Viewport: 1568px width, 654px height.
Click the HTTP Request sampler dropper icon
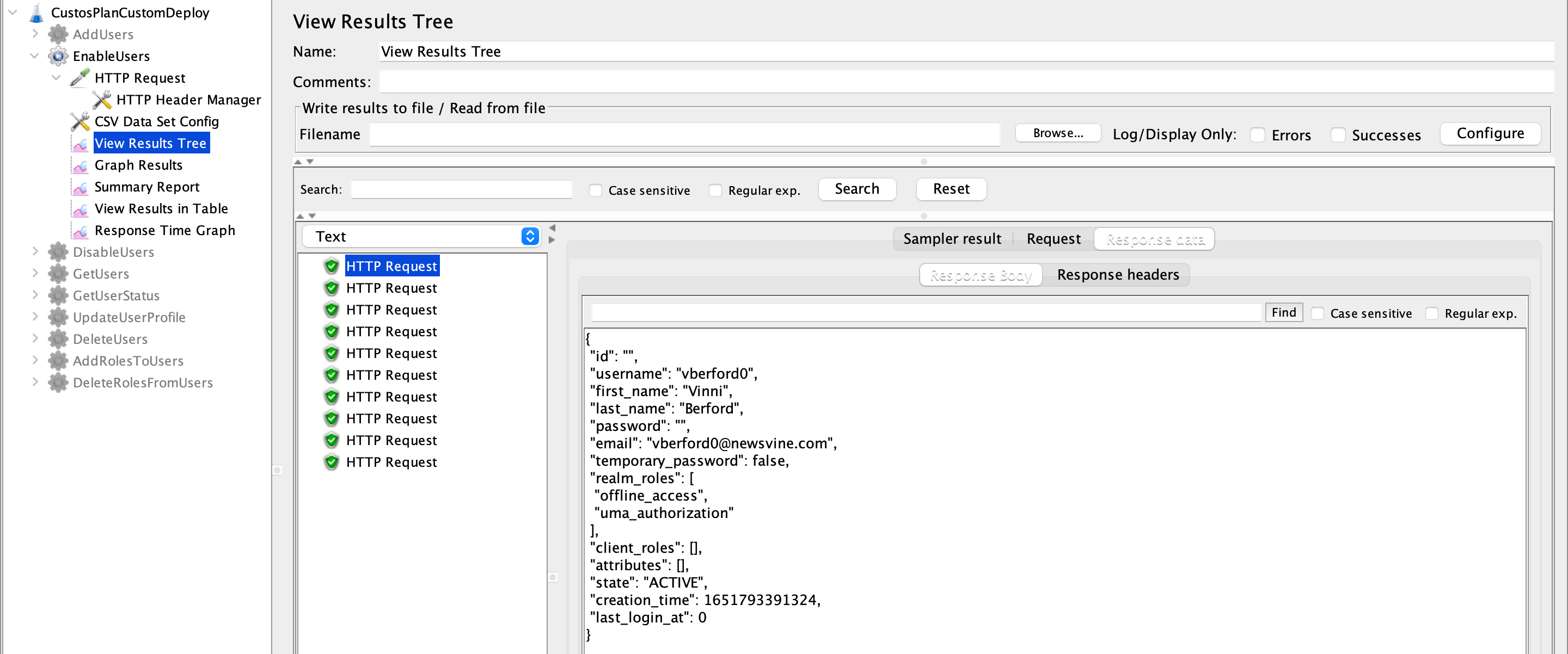[x=79, y=78]
